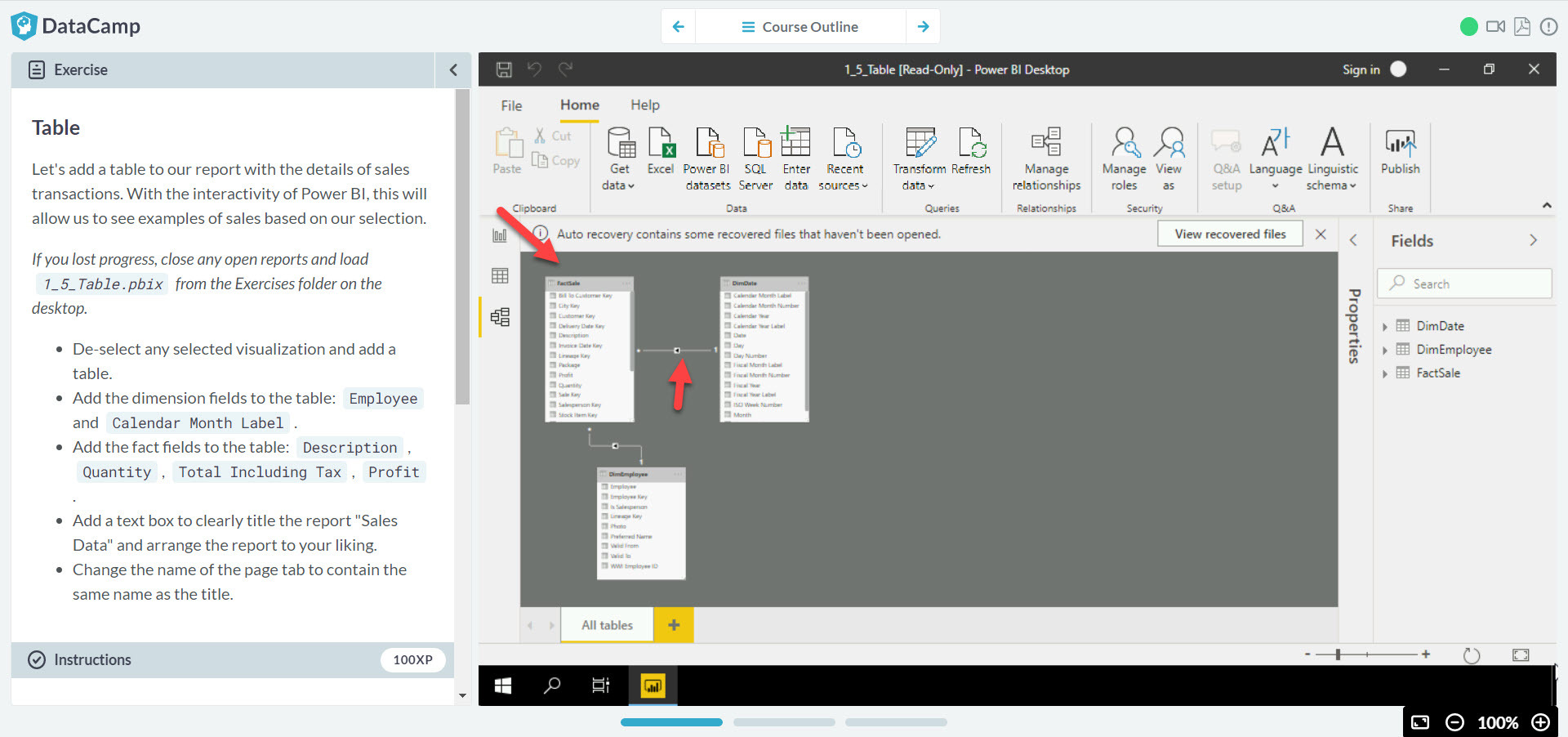The width and height of the screenshot is (1568, 737).
Task: Go to next exercise arrow
Action: [923, 27]
